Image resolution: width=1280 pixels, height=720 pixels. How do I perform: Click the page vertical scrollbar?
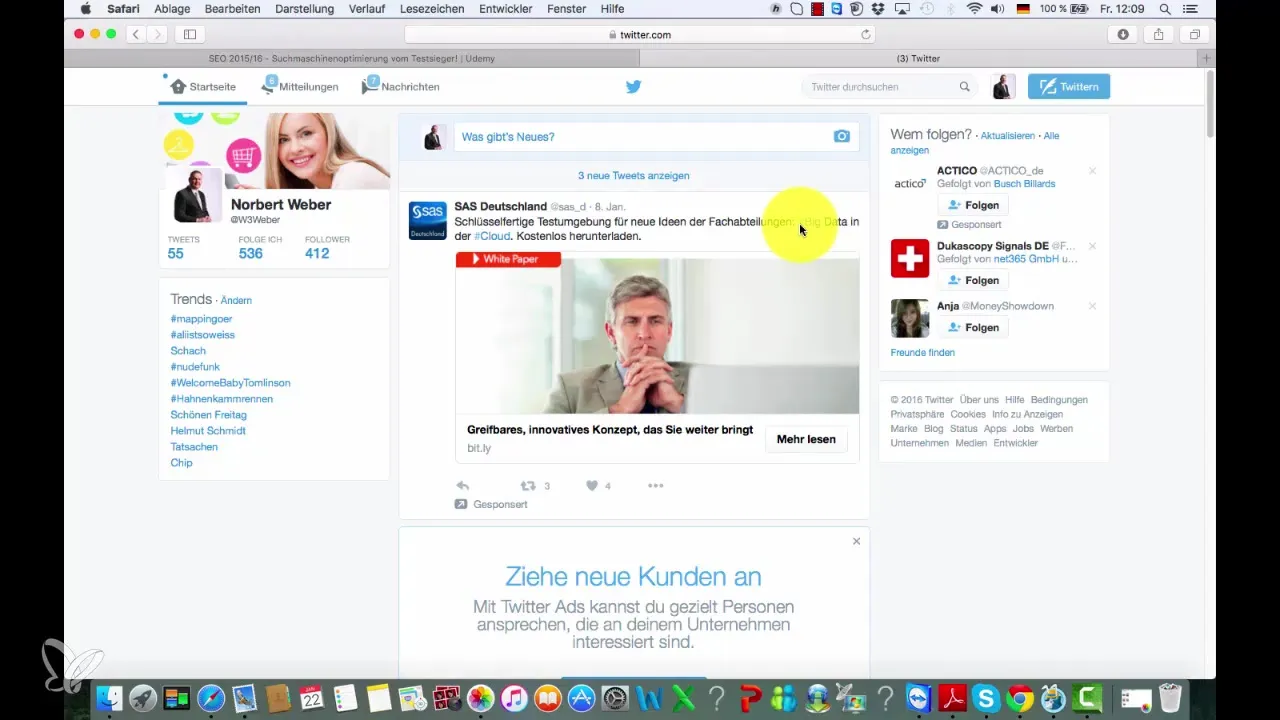click(1209, 105)
